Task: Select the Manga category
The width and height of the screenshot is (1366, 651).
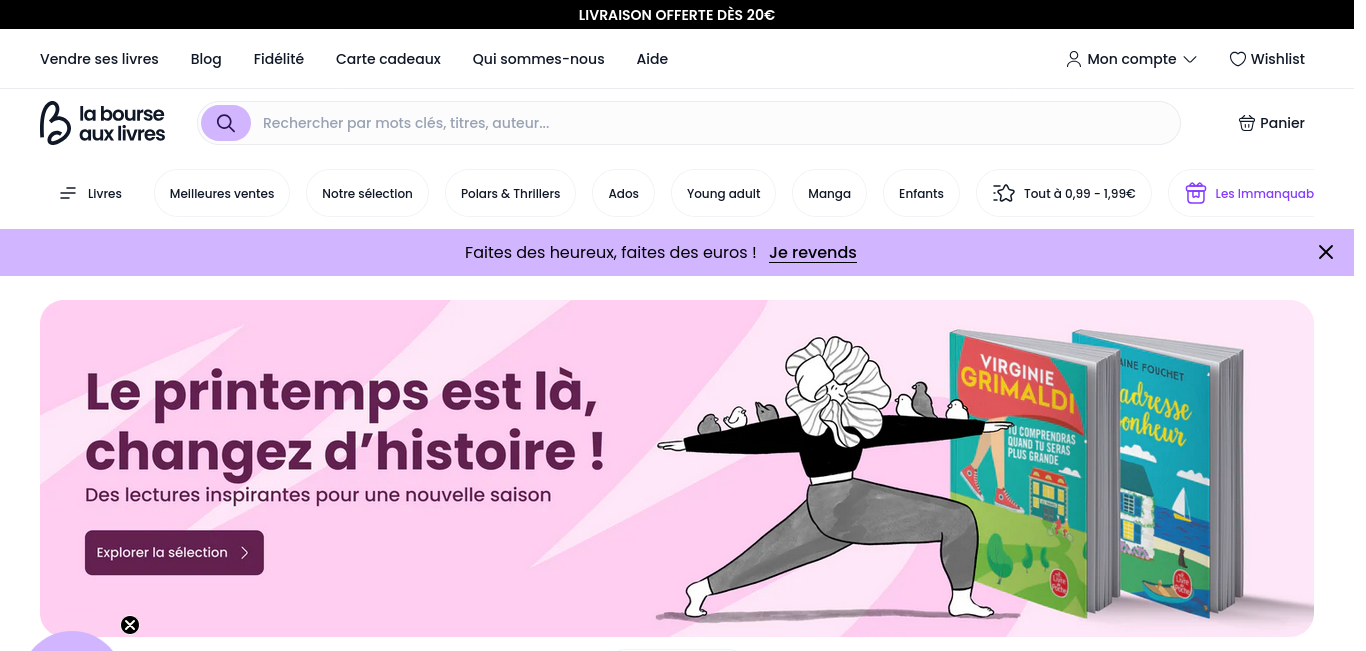Action: [x=829, y=193]
